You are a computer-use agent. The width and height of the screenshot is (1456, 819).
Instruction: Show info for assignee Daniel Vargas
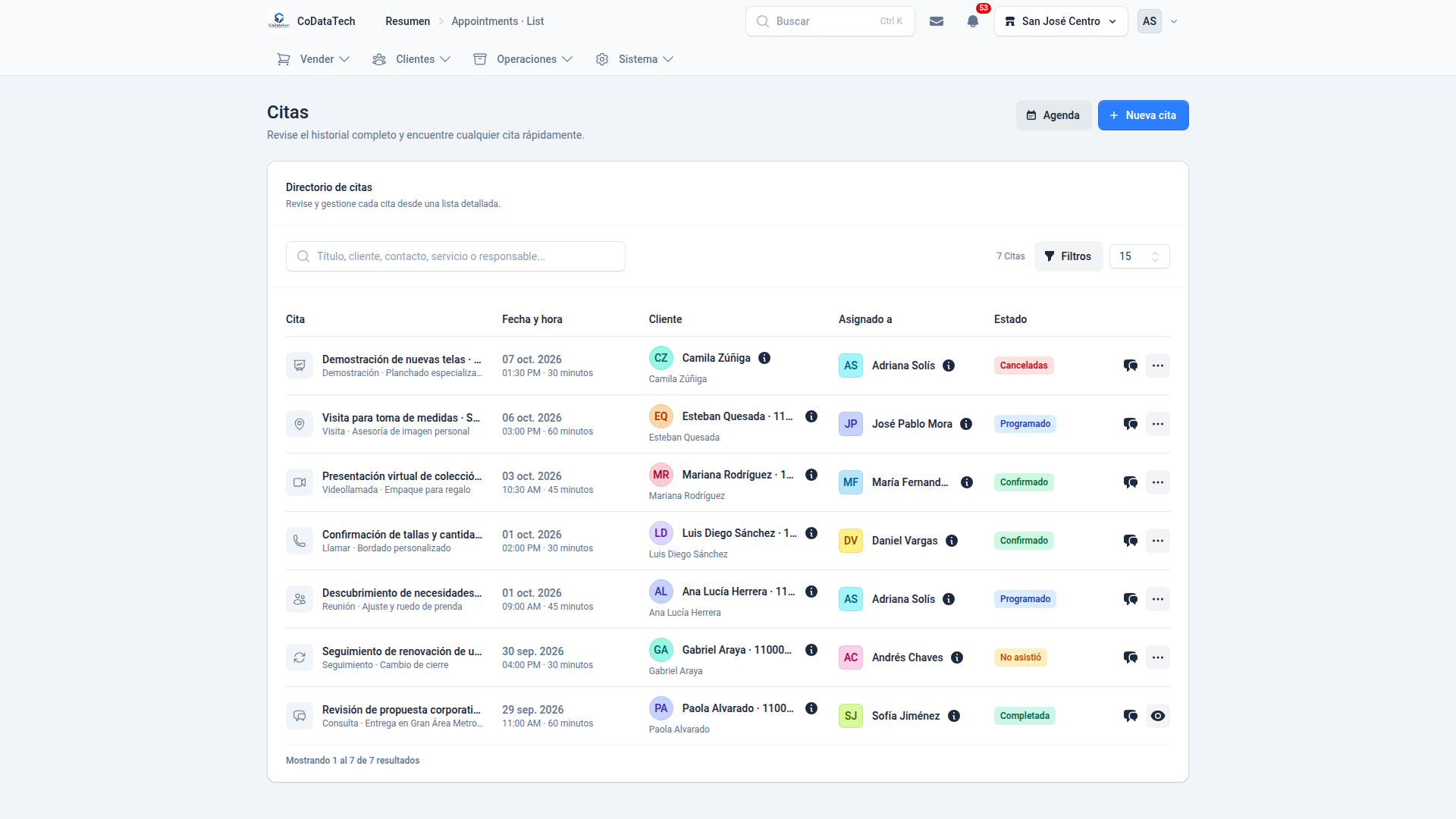tap(952, 541)
